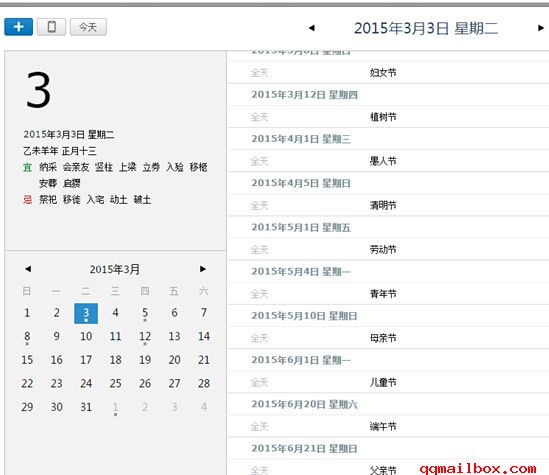The image size is (549, 475).
Task: Go to previous day using top-left arrow
Action: (312, 28)
